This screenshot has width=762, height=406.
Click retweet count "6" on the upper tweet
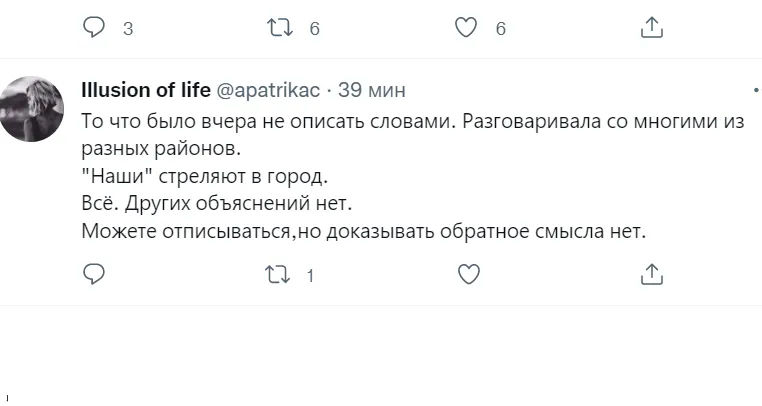pyautogui.click(x=314, y=29)
